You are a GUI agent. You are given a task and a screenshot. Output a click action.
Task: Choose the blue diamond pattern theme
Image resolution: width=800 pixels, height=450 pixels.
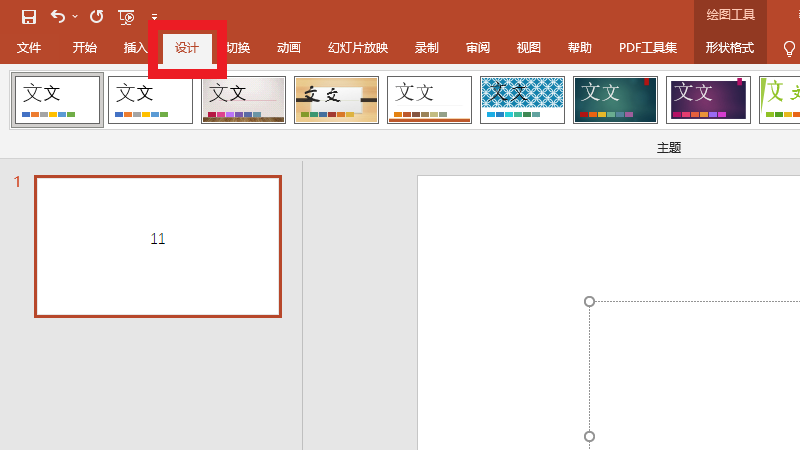[x=522, y=100]
